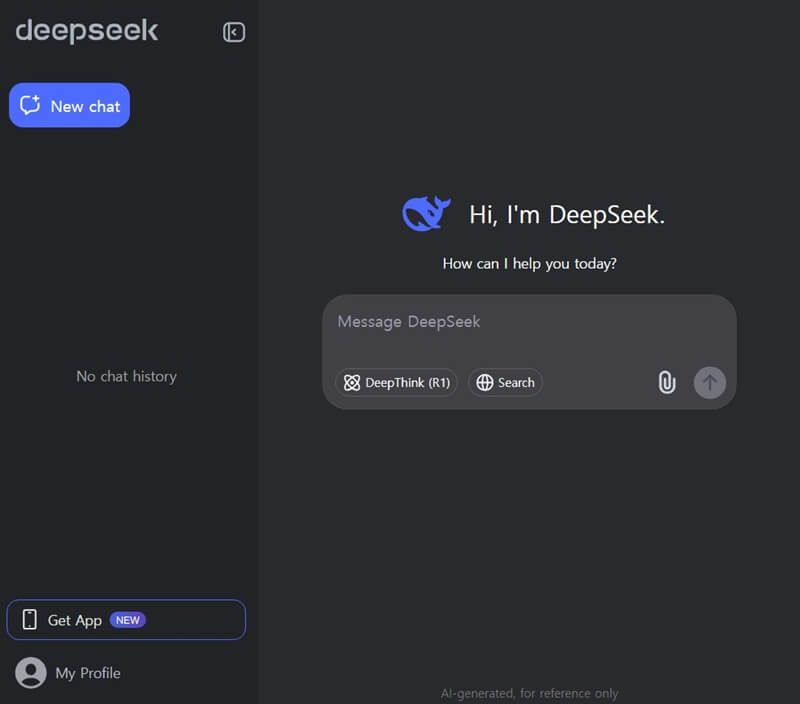Toggle DeepThink (R1) mode
This screenshot has width=800, height=704.
396,383
